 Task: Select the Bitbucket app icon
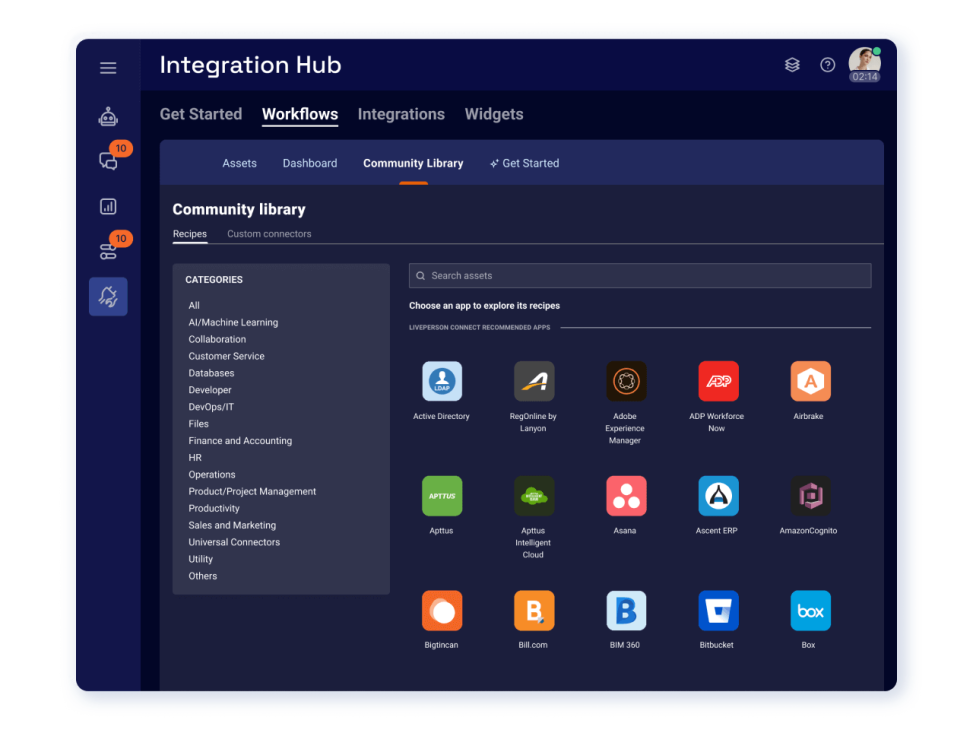718,611
